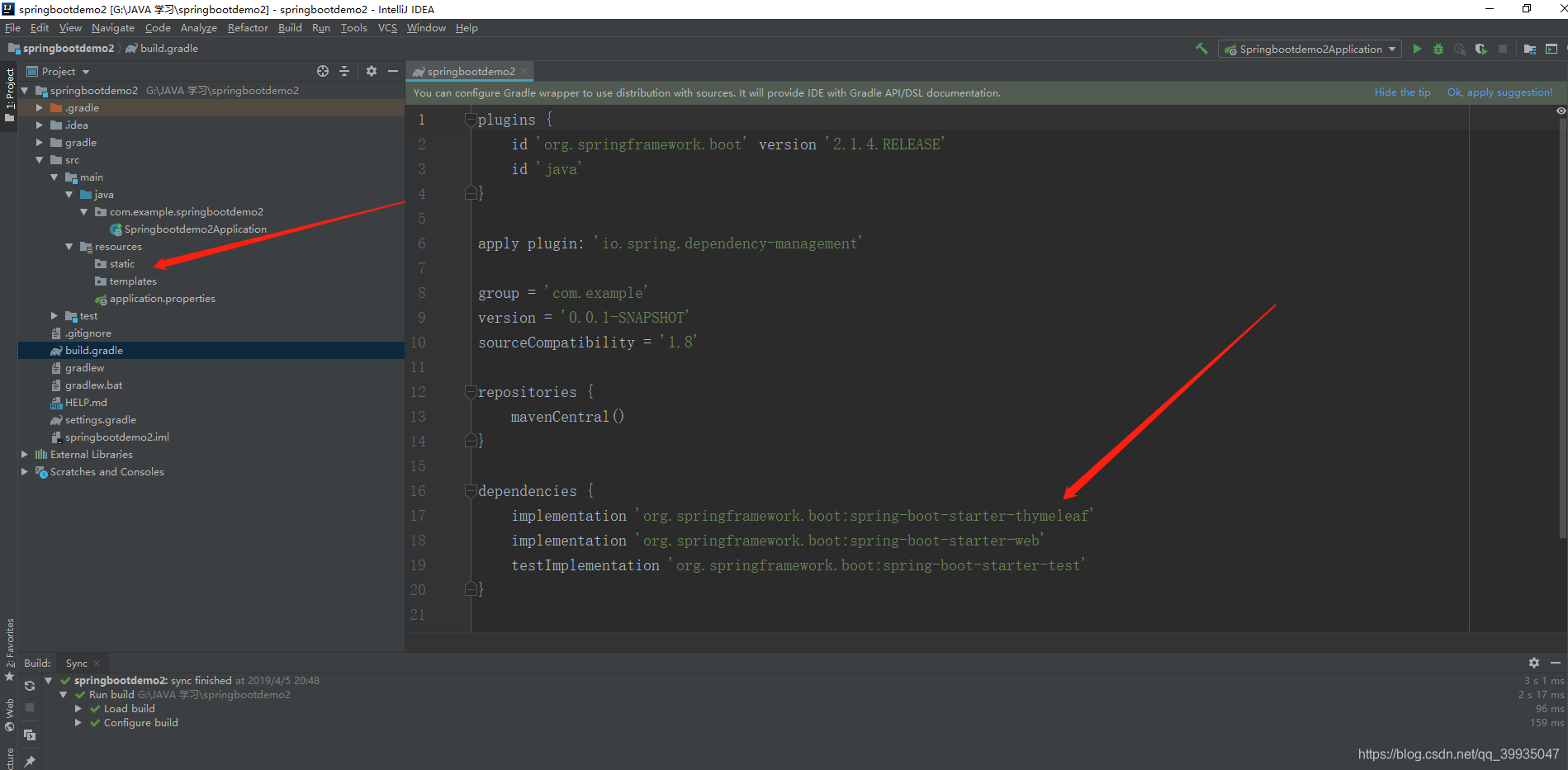The height and width of the screenshot is (770, 1568).
Task: Click the springbootdemo2 breadcrumb in navigation bar
Action: [61, 49]
